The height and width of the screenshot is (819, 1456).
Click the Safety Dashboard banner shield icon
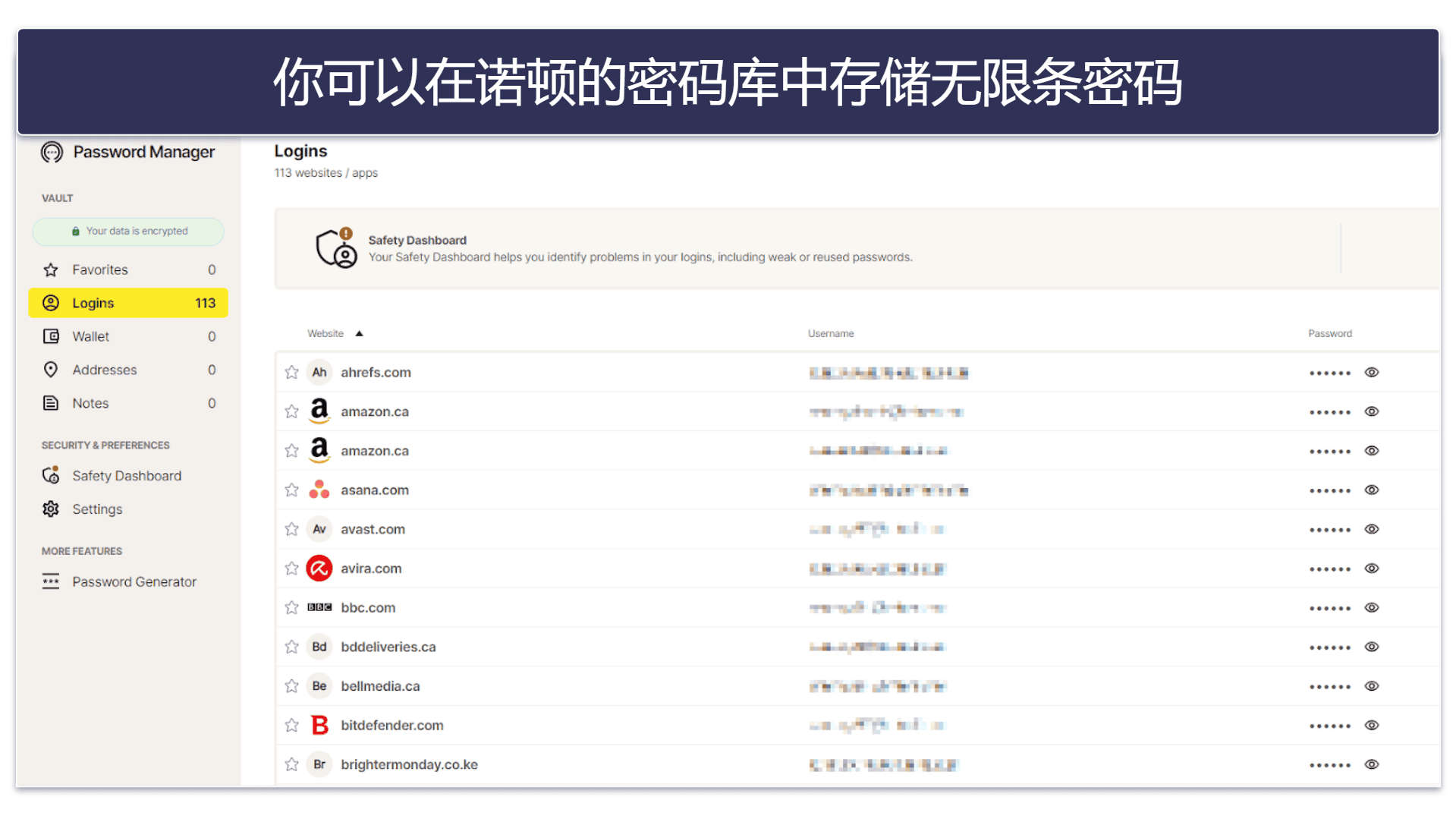pos(336,248)
